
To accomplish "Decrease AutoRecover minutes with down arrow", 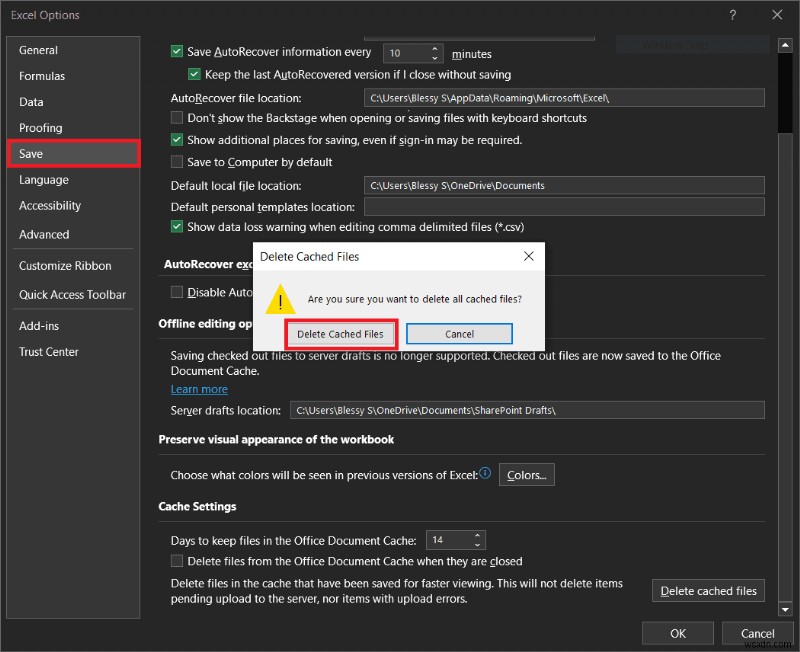I will (x=435, y=58).
